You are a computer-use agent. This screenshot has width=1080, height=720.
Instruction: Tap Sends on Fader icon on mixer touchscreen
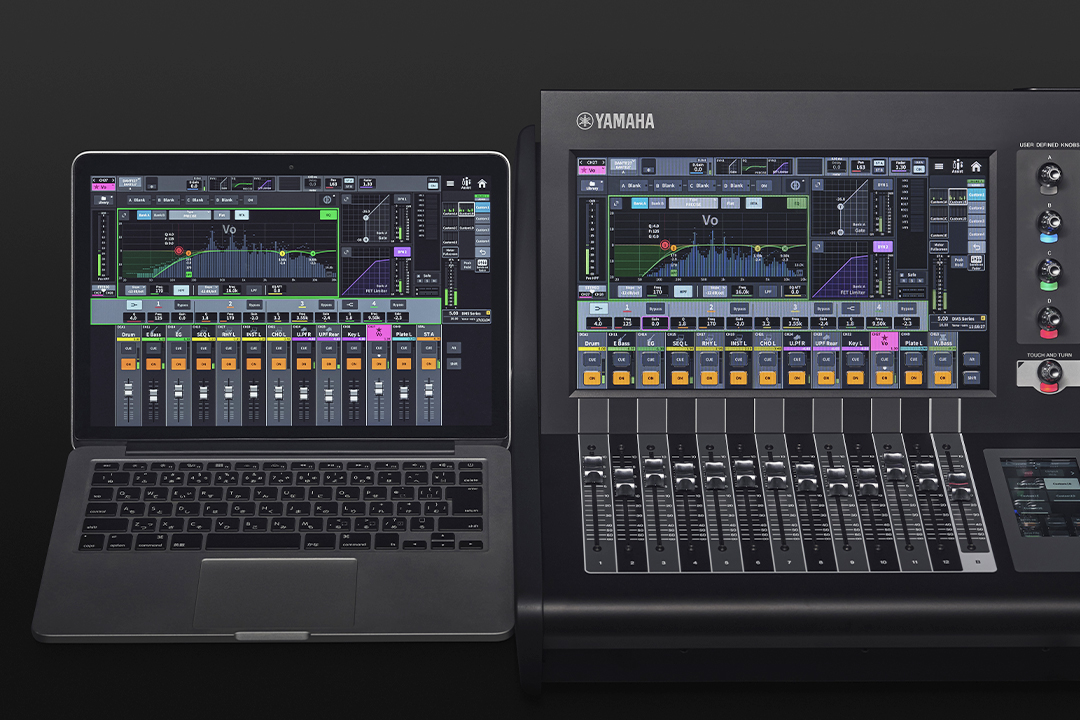tap(976, 262)
